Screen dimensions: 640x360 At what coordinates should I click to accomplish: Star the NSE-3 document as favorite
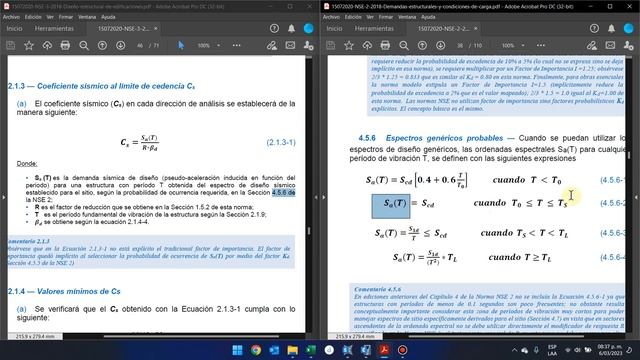pos(29,45)
